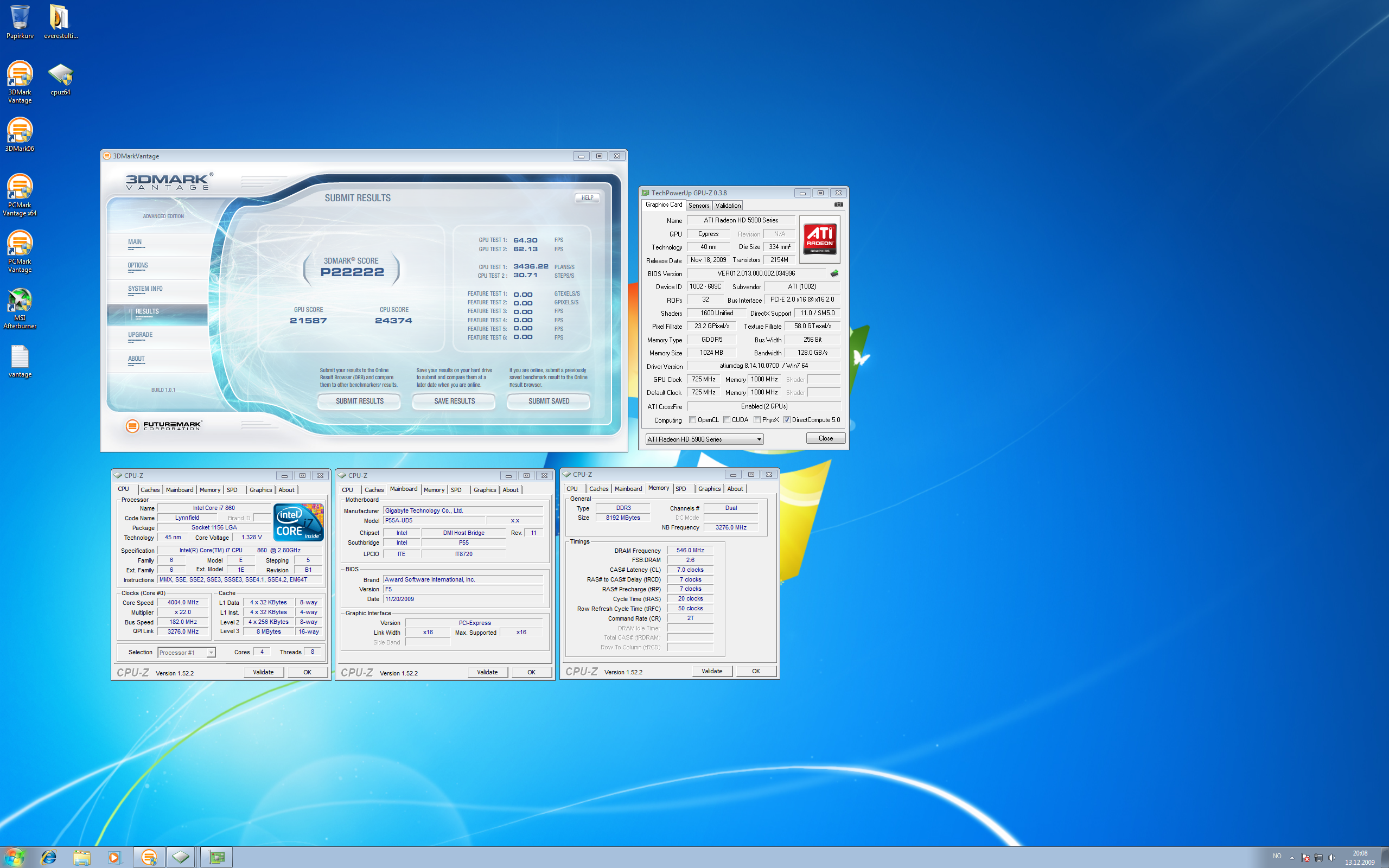The width and height of the screenshot is (1389, 868).
Task: Uncheck the DirectCompute 5.0 checkbox
Action: pyautogui.click(x=787, y=420)
